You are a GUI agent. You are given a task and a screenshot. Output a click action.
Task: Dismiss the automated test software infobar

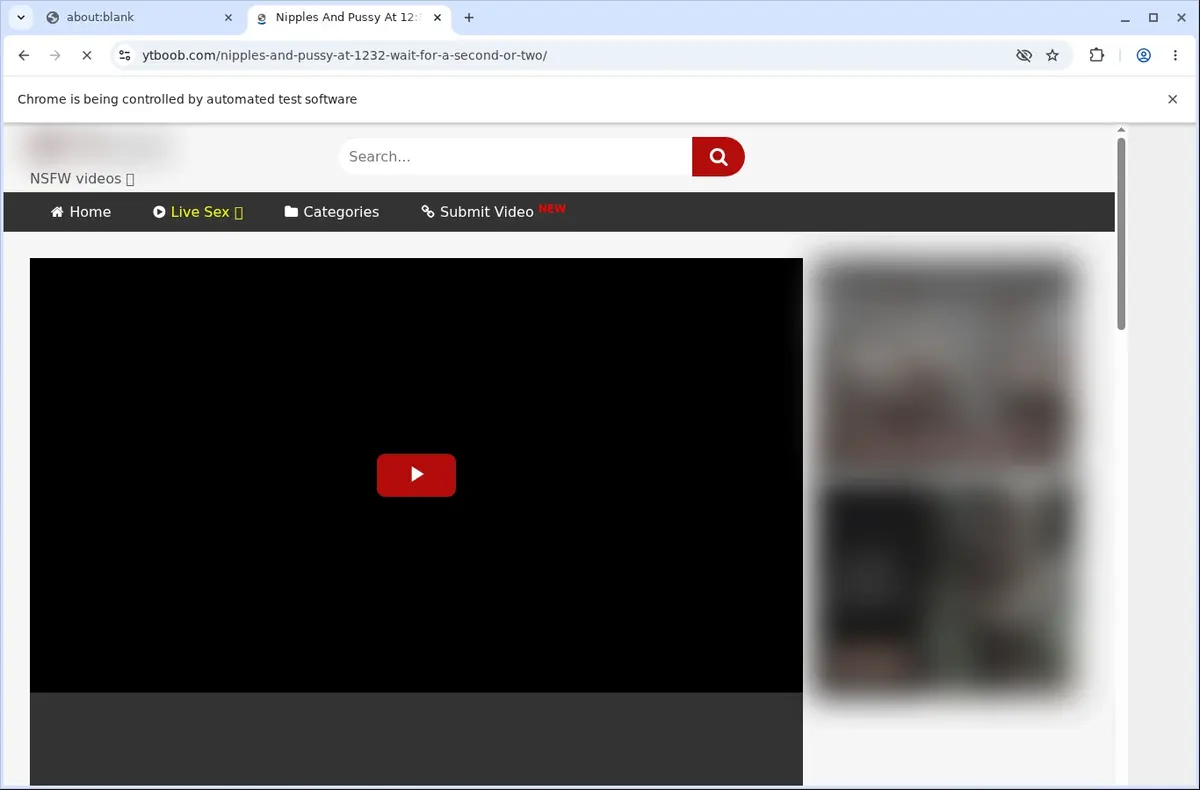(x=1173, y=99)
